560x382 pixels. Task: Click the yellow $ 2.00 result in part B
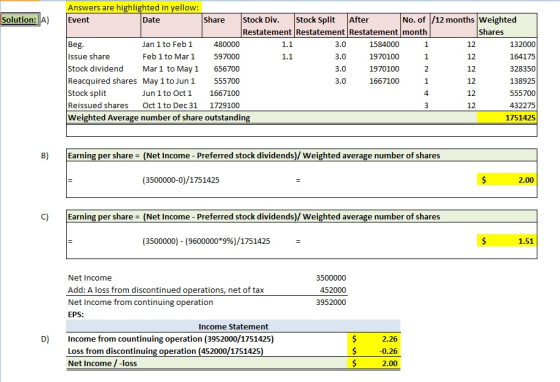pyautogui.click(x=507, y=180)
